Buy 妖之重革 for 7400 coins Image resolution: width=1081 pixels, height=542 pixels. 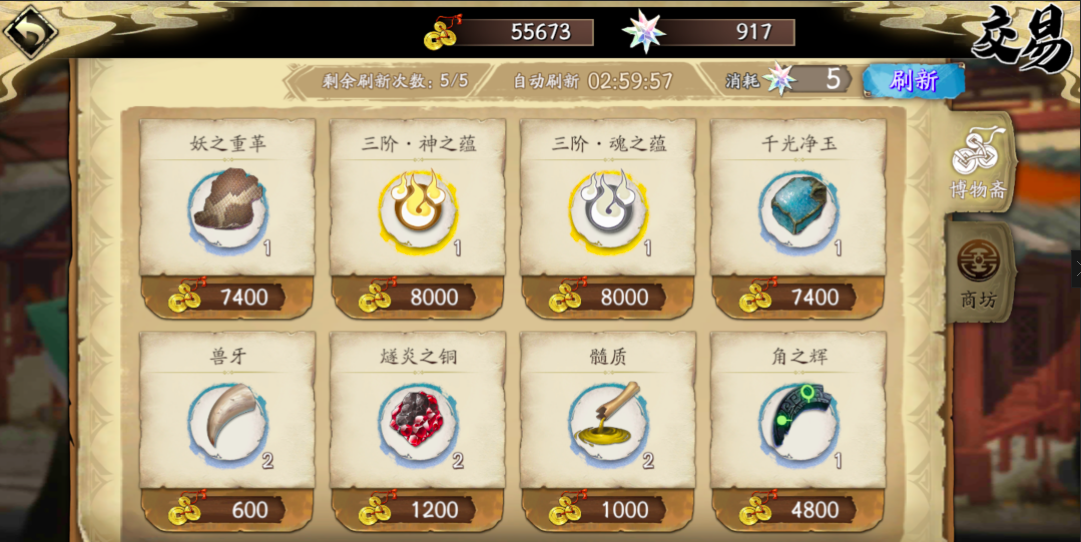coord(228,297)
